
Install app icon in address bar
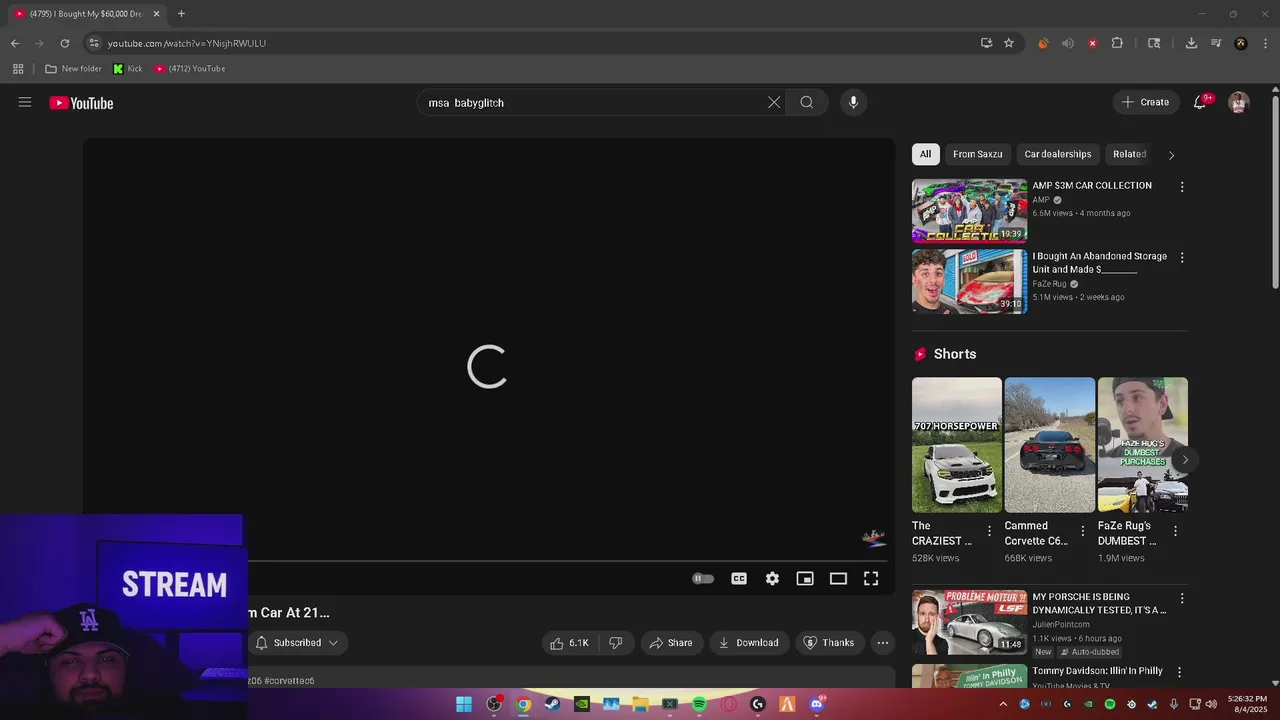987,43
